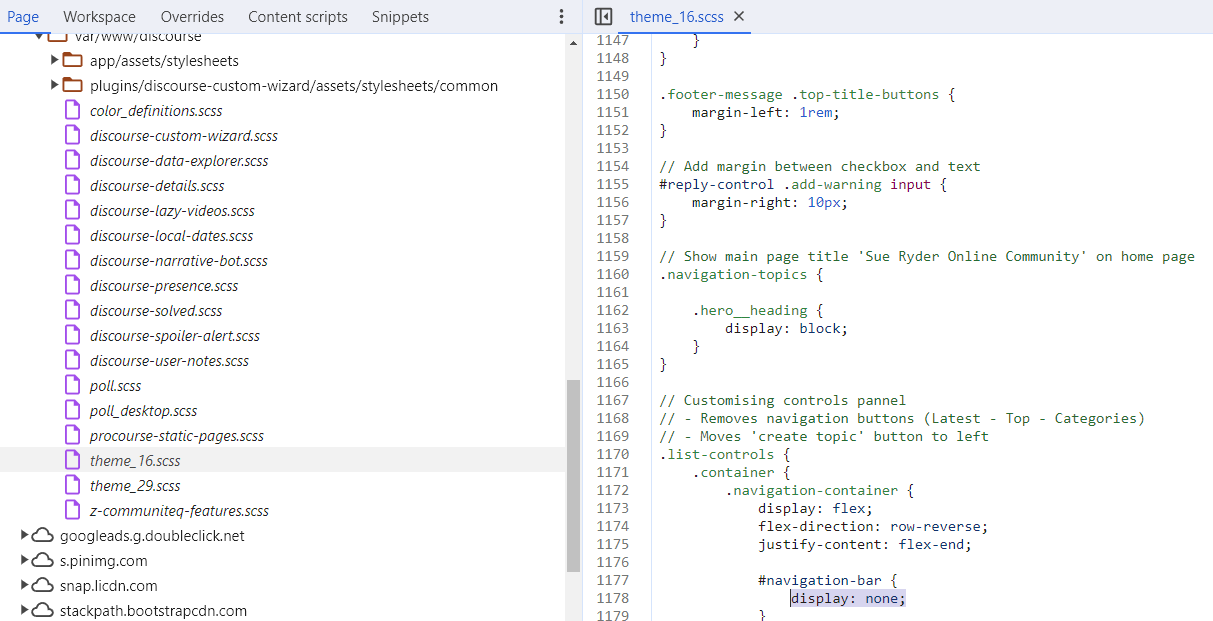Expand the snap.licdn.com domain arrow
Viewport: 1213px width, 621px height.
coord(25,585)
